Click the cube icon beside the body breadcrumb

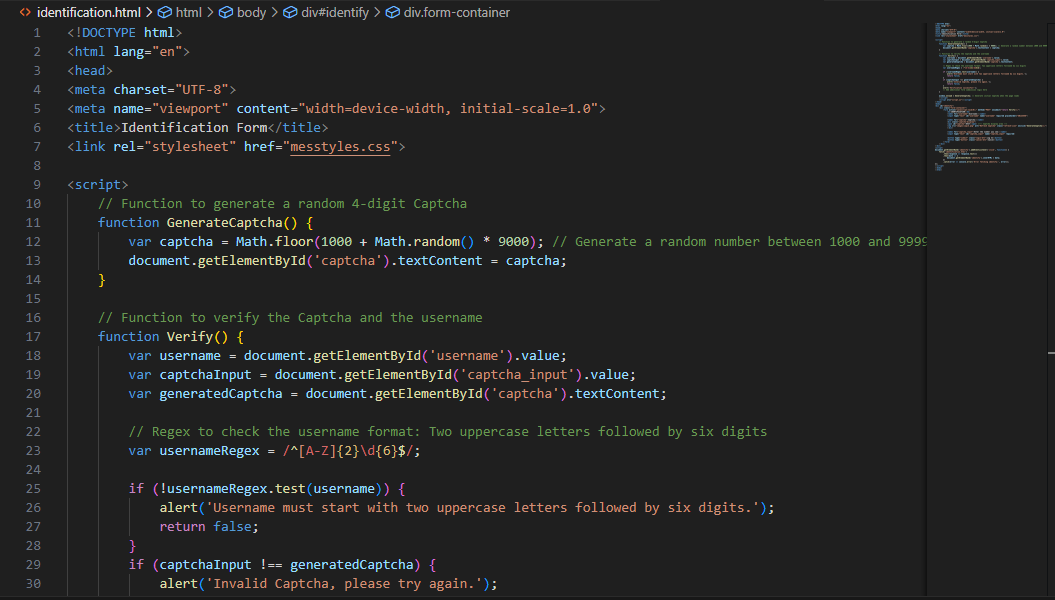tap(226, 12)
